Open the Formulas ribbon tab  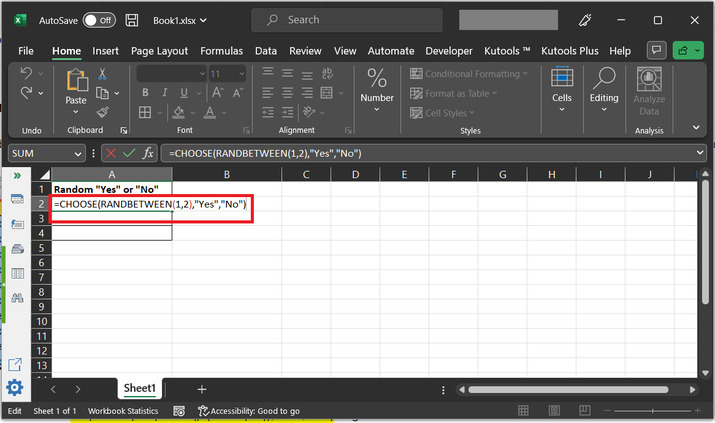pyautogui.click(x=221, y=50)
